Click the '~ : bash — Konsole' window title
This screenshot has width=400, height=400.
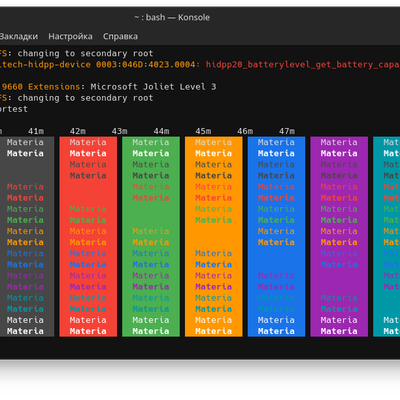click(172, 17)
